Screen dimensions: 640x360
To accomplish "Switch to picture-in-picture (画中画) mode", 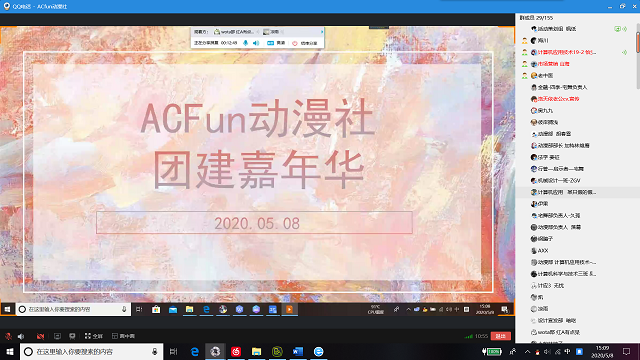I will [x=123, y=336].
